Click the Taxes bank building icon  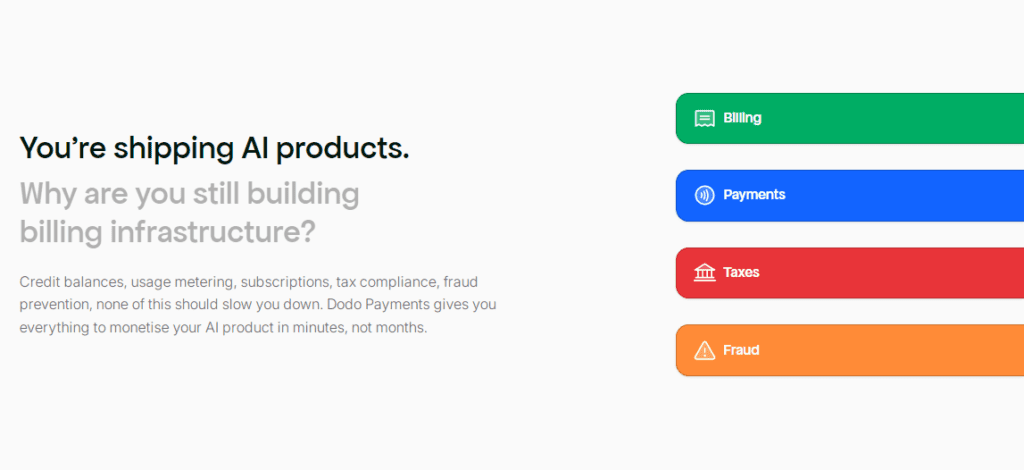click(x=705, y=272)
